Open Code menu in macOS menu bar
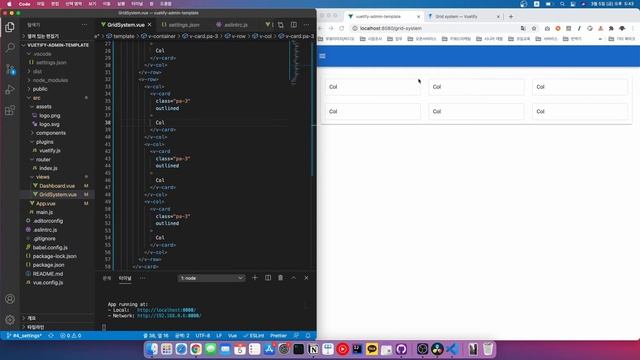The height and width of the screenshot is (360, 640). click(x=24, y=4)
